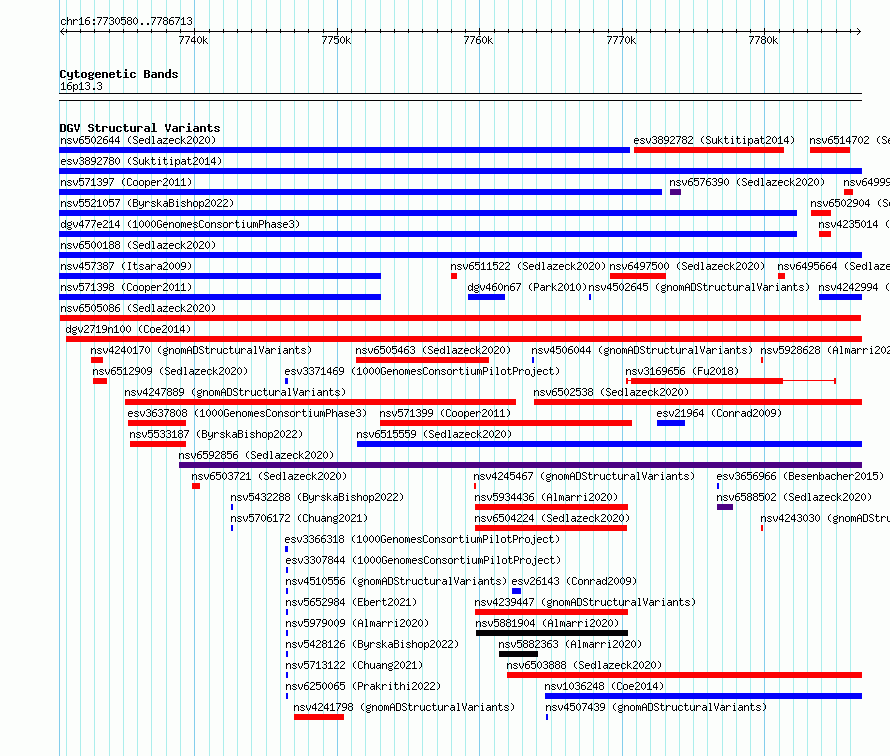This screenshot has width=890, height=756.
Task: Click nsv5706172 (Chuang2021) label
Action: click(x=299, y=518)
